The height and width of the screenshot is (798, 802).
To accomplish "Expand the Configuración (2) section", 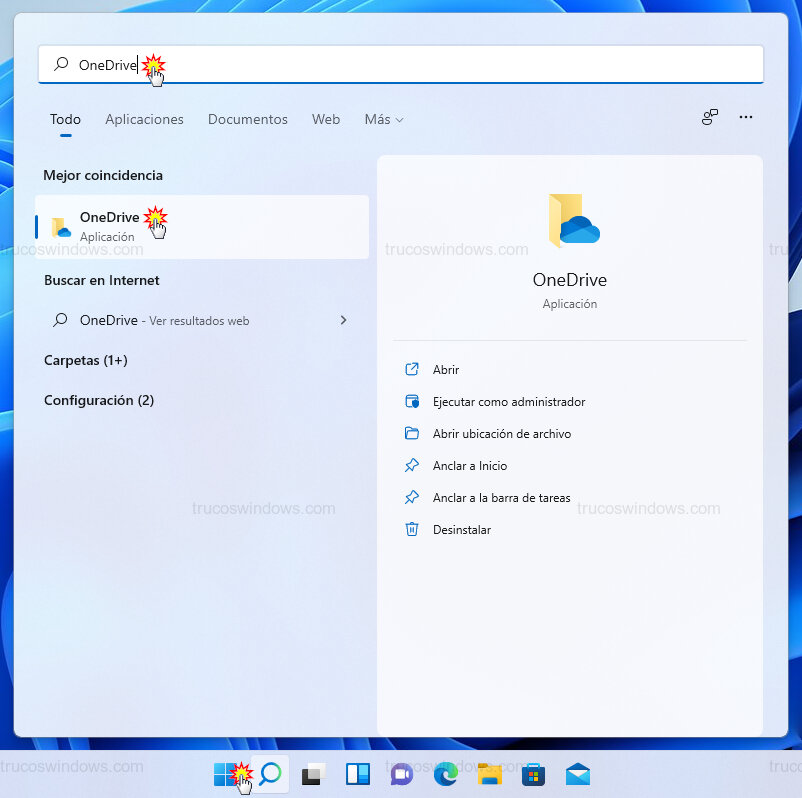I will coord(98,400).
